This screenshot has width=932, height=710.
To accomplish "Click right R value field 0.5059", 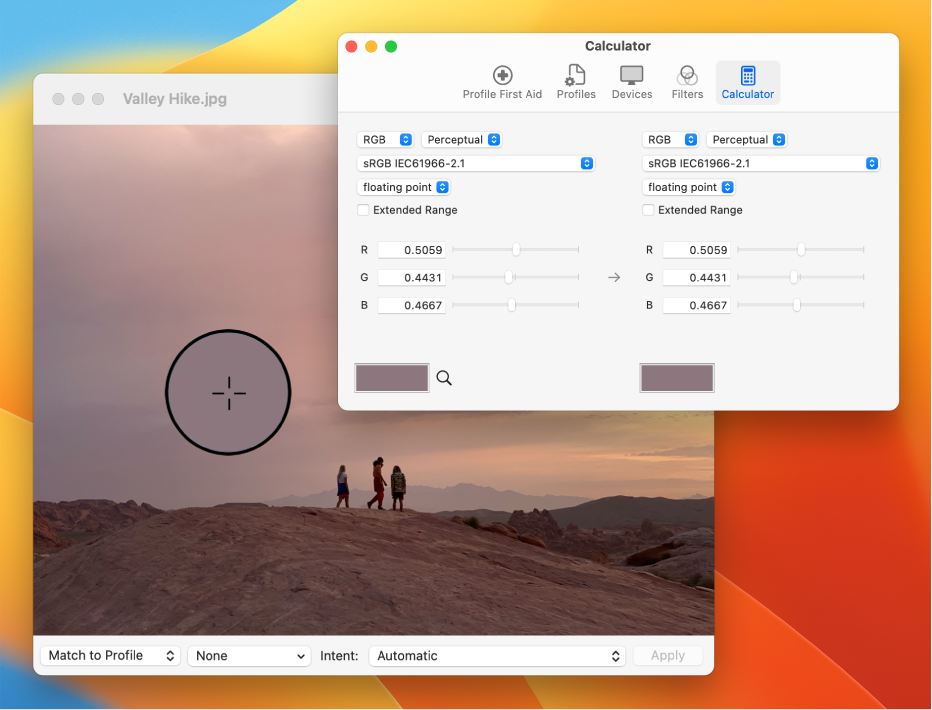I will (x=697, y=250).
